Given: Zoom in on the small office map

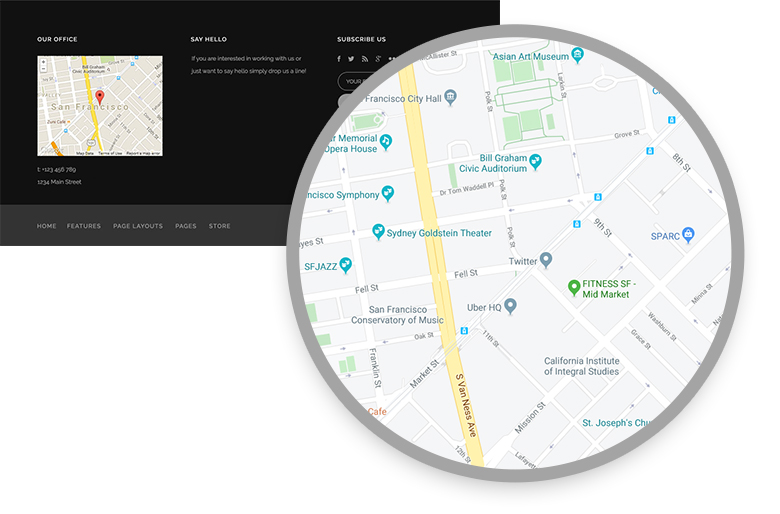Looking at the screenshot, I should [43, 62].
